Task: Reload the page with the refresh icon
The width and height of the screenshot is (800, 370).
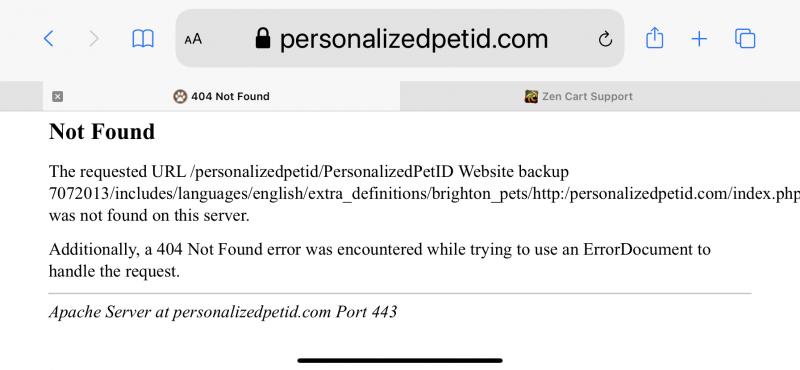Action: click(x=605, y=39)
